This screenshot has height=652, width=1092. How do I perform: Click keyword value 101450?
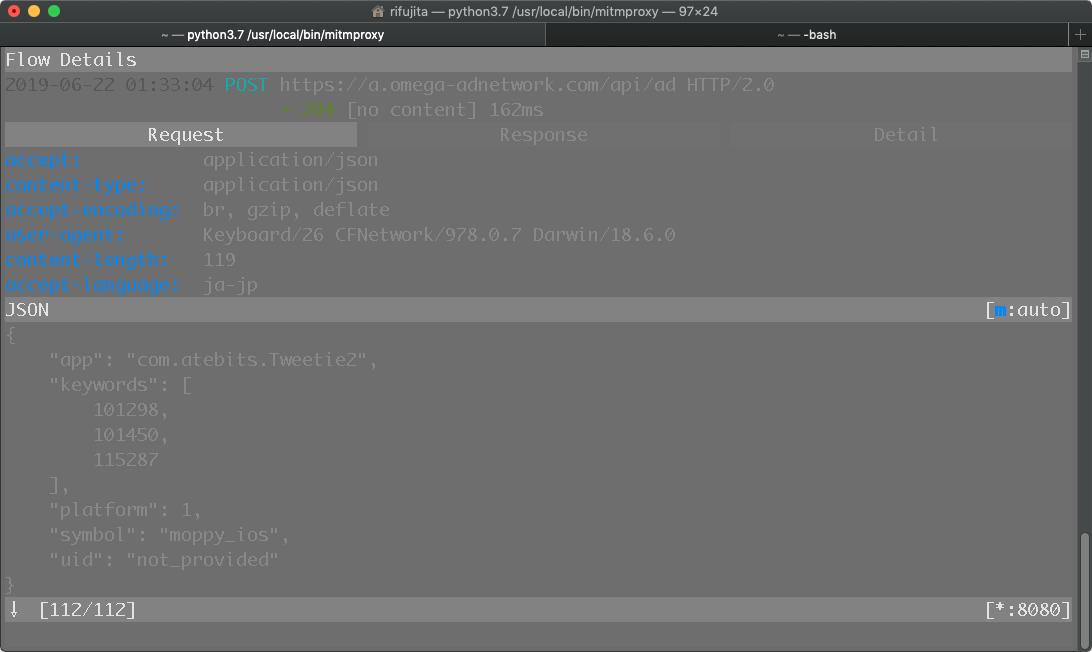130,435
